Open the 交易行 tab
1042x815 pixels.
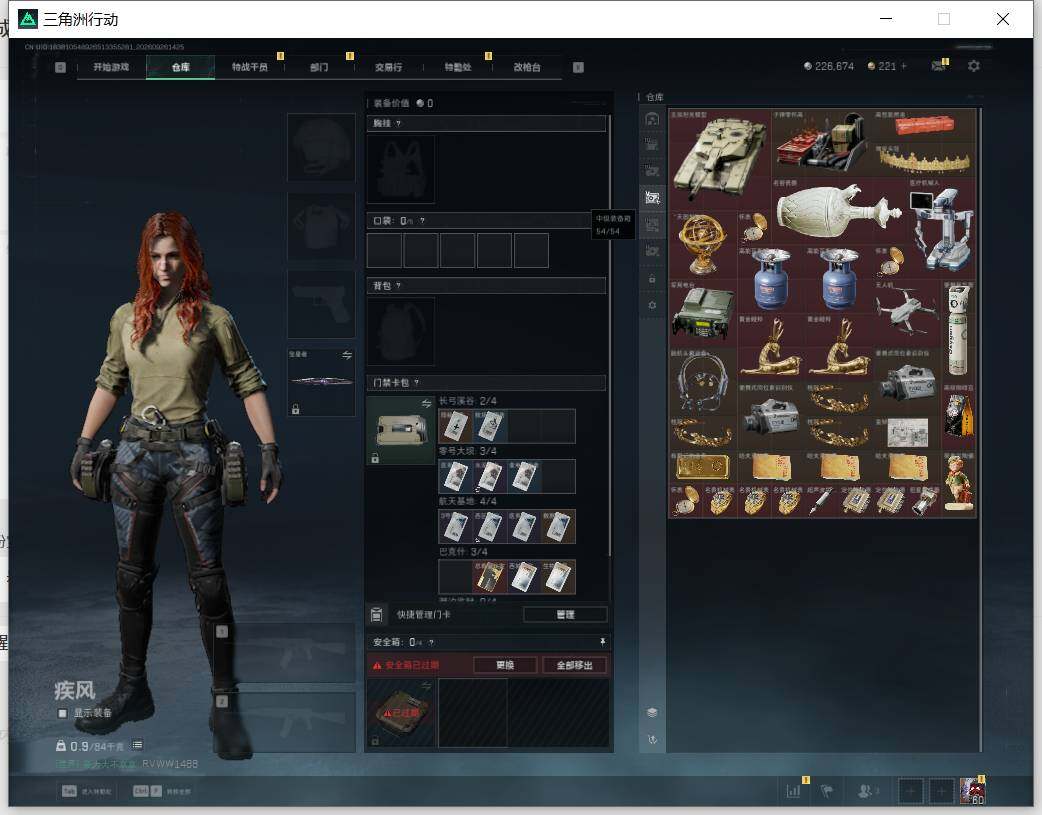click(388, 67)
